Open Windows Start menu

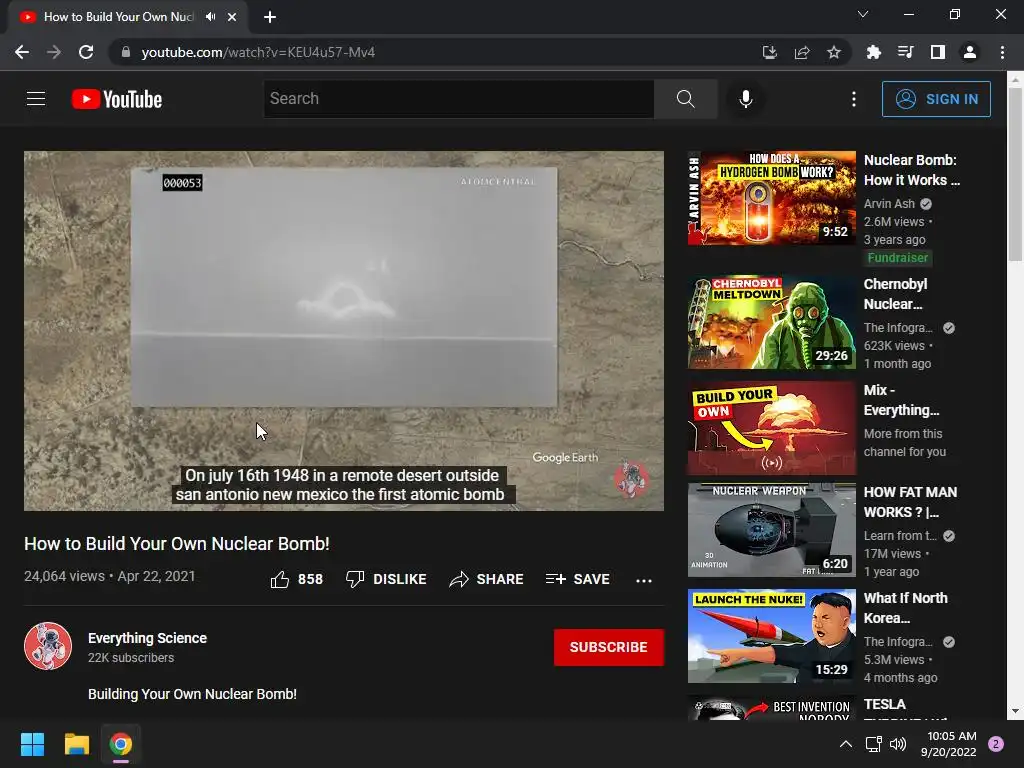pos(32,744)
